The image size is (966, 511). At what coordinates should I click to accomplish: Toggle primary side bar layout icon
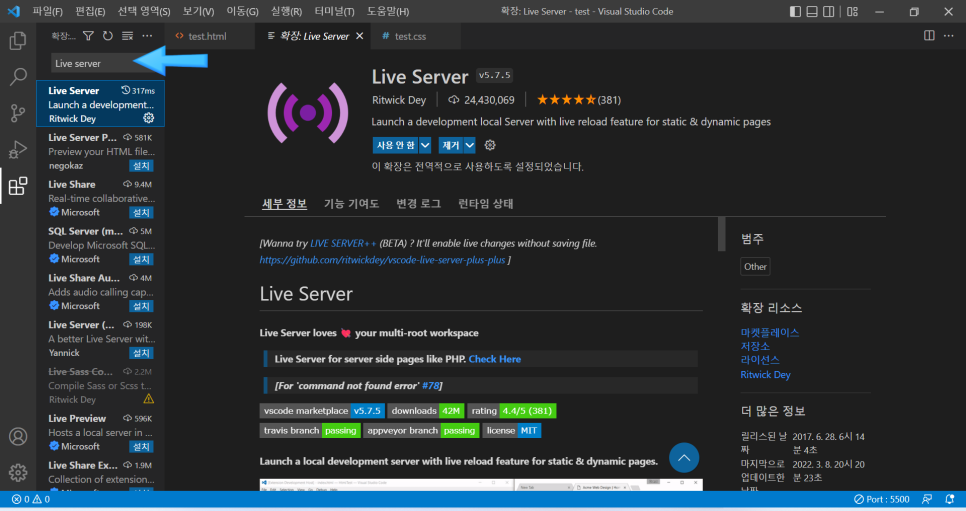point(795,11)
